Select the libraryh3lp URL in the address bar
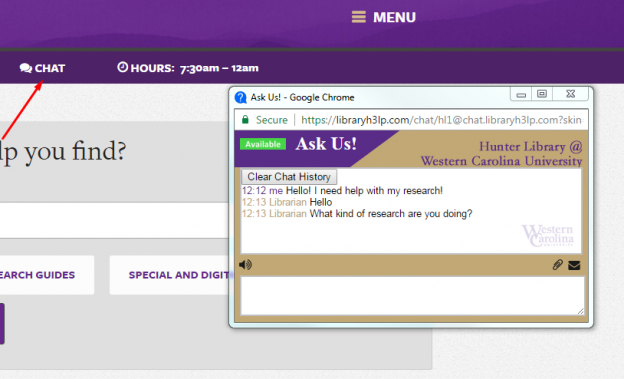Screen dimensions: 624x379 pyautogui.click(x=441, y=120)
